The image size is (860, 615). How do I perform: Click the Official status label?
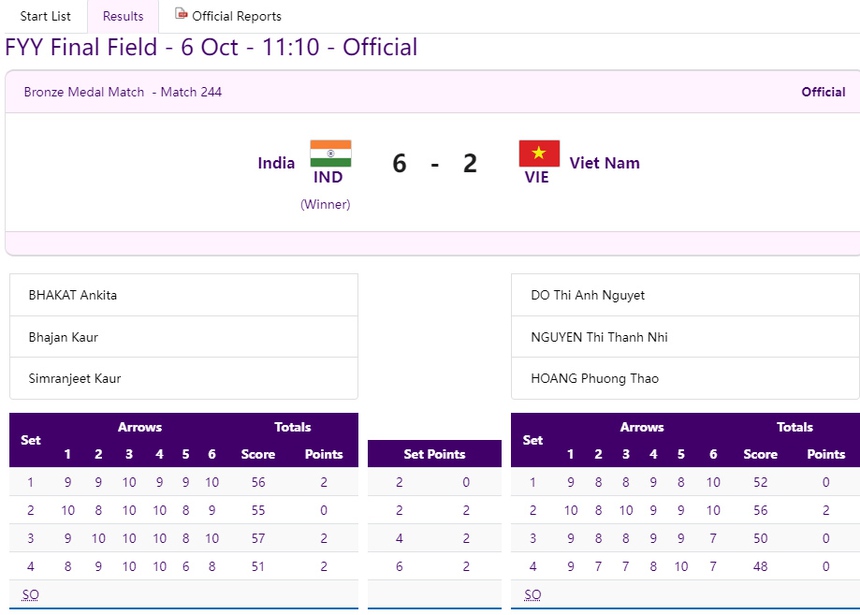[x=823, y=91]
